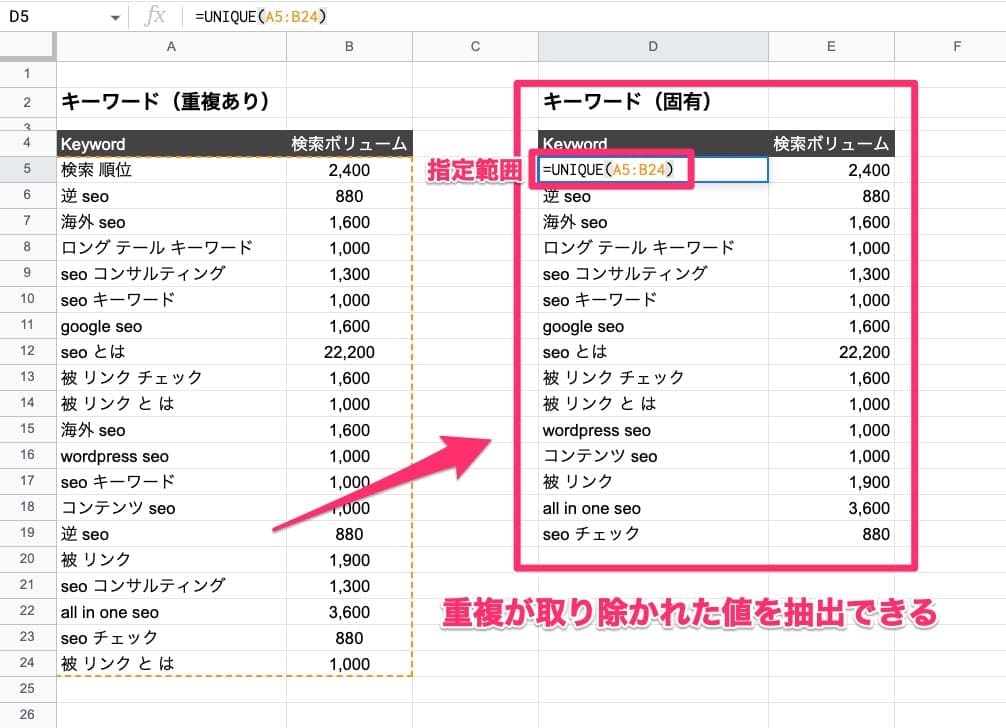Viewport: 1006px width, 728px height.
Task: Click cell D12 seo とは
Action: (x=653, y=351)
